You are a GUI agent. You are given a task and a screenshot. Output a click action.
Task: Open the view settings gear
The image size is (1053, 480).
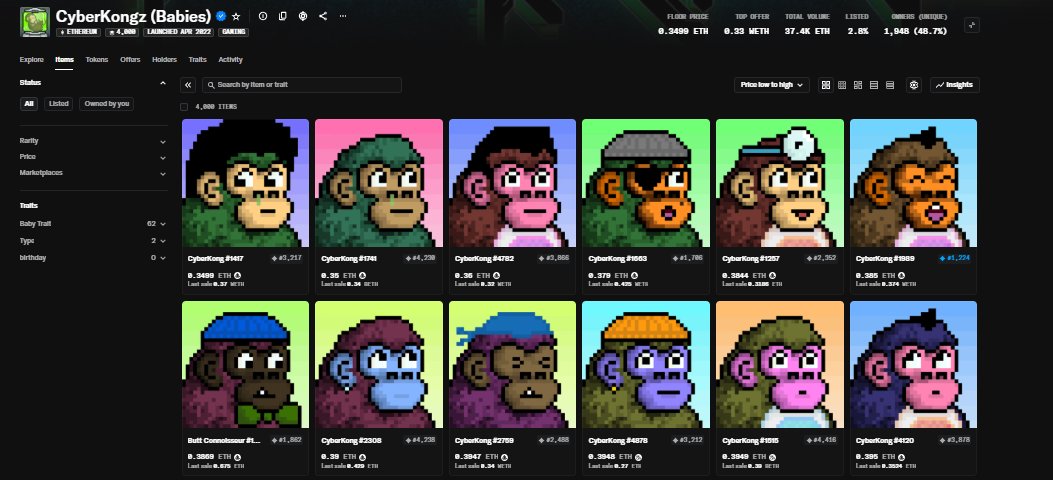(x=913, y=85)
